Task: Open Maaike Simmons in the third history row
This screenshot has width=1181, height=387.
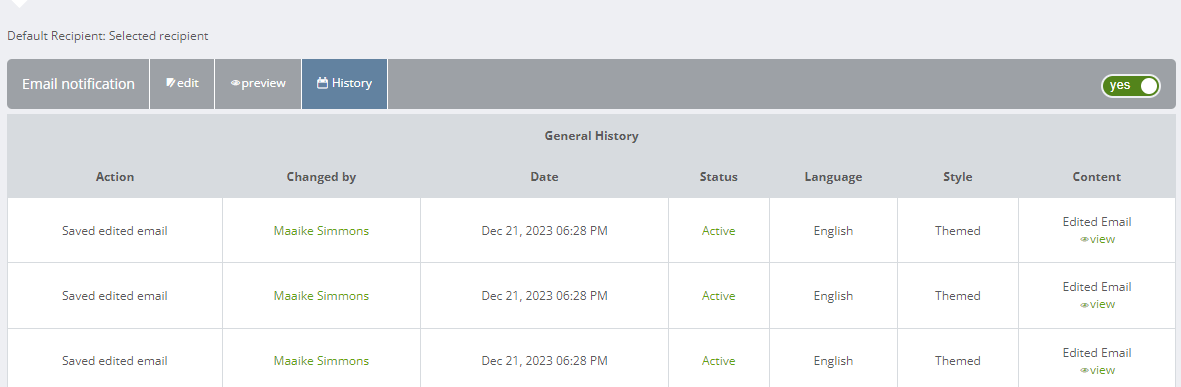Action: pos(322,361)
